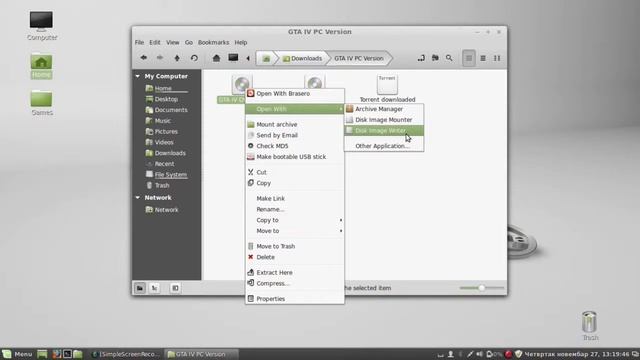
Task: Open the search magnifier icon
Action: tap(449, 58)
